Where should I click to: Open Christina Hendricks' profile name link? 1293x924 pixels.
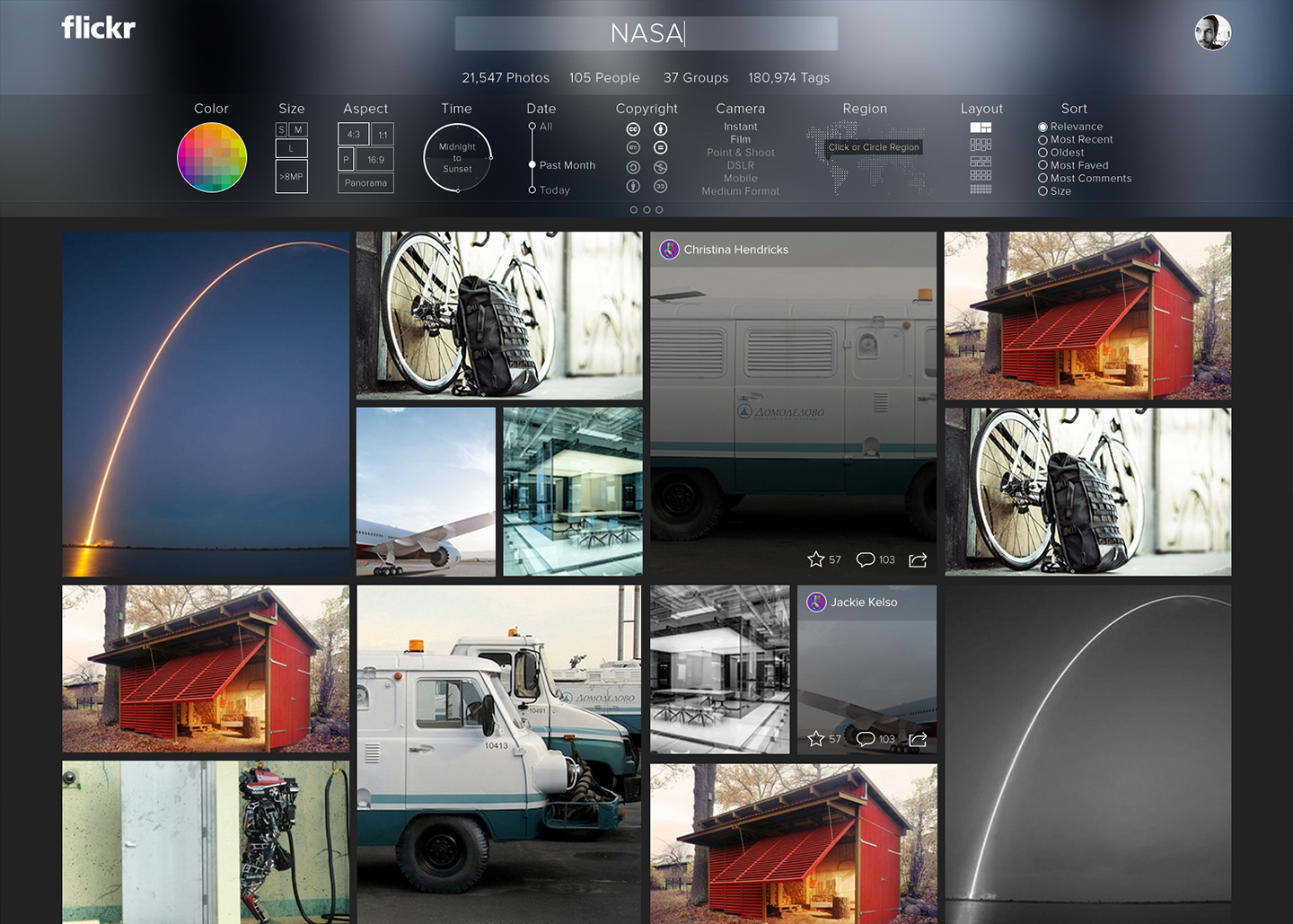click(736, 250)
